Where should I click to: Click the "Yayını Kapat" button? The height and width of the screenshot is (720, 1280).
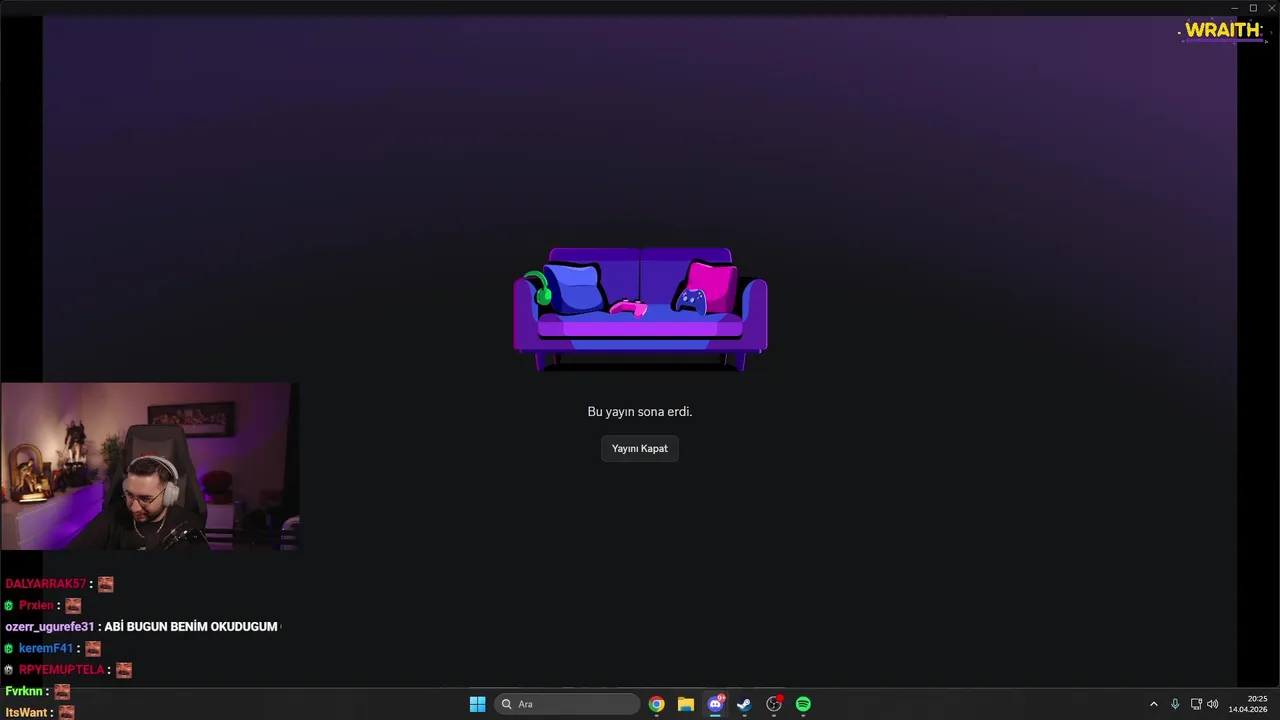(x=640, y=449)
